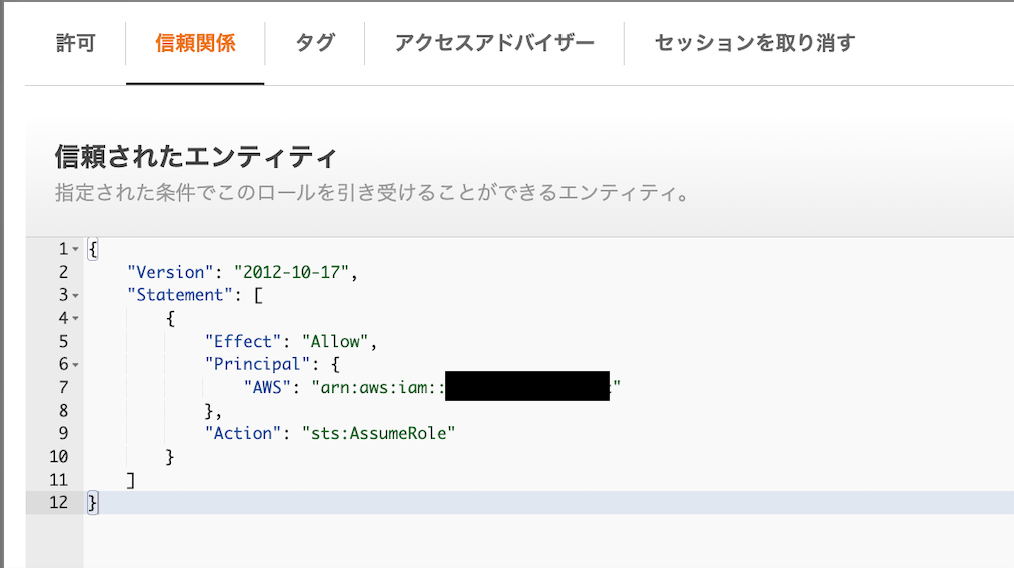
Task: Click the "2012-10-17" value
Action: (292, 272)
